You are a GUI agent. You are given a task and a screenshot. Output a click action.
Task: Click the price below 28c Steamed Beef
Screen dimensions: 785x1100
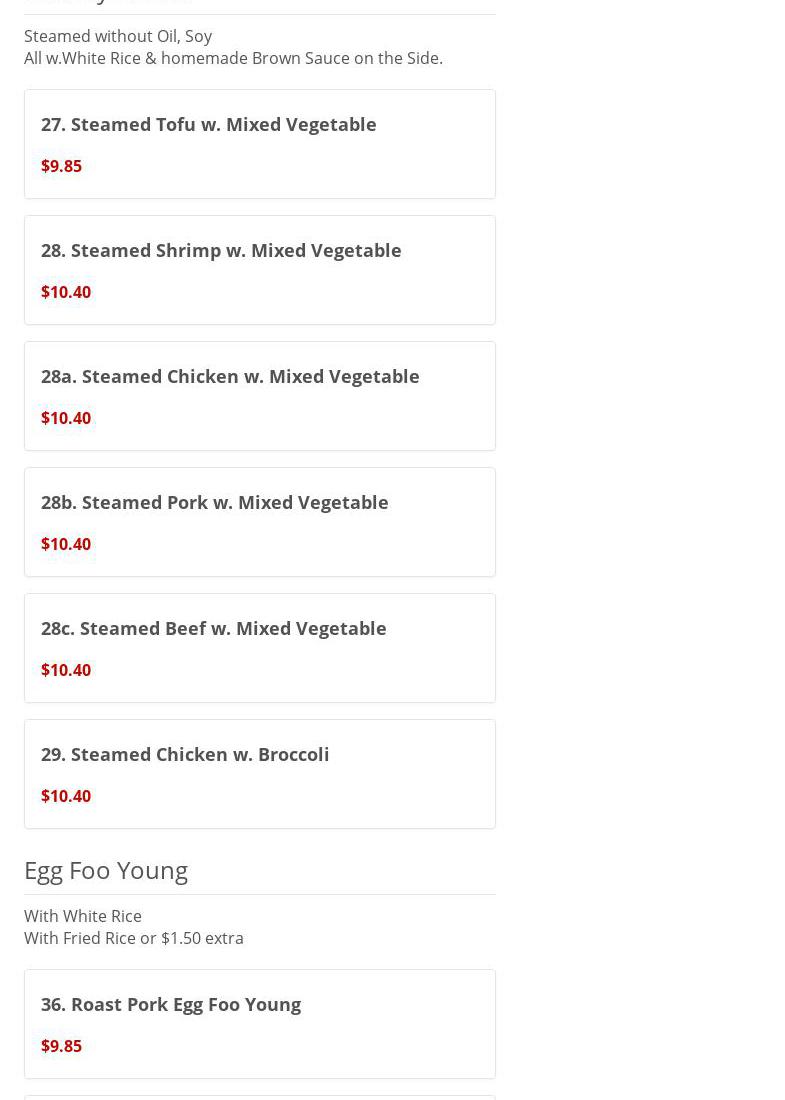pos(66,670)
